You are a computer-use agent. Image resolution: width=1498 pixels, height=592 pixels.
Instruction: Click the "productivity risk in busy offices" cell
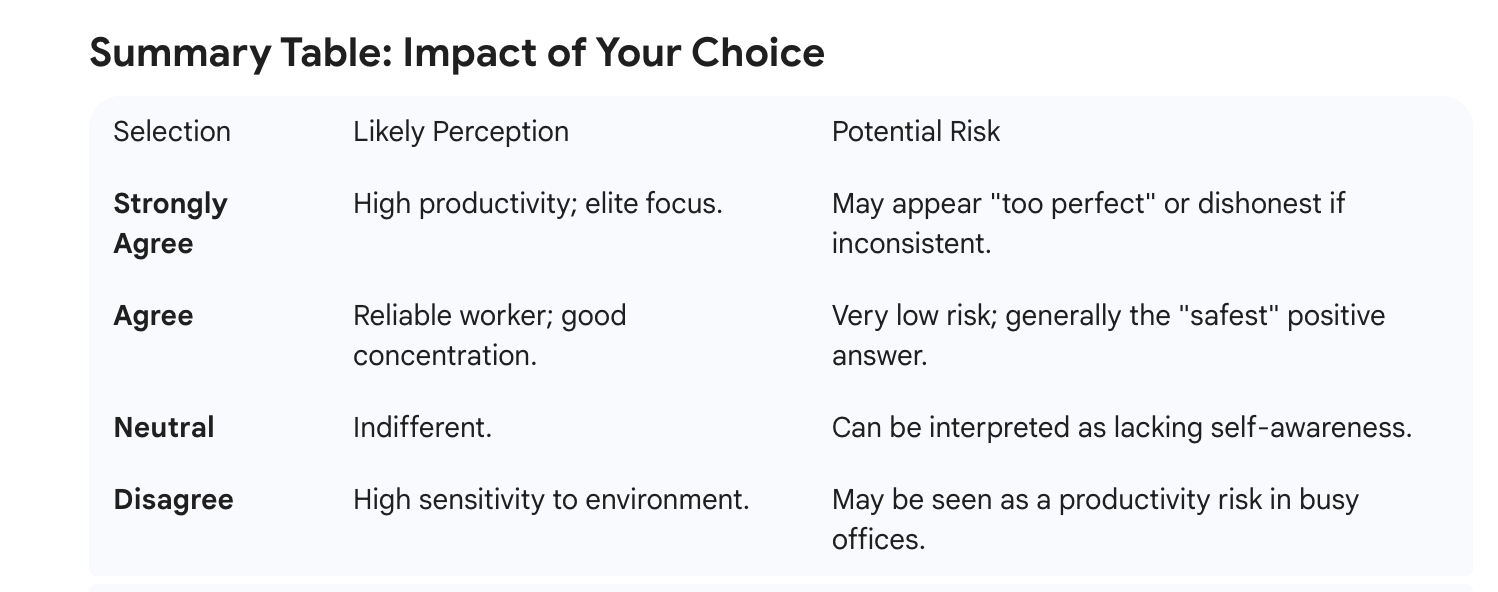coord(1094,519)
